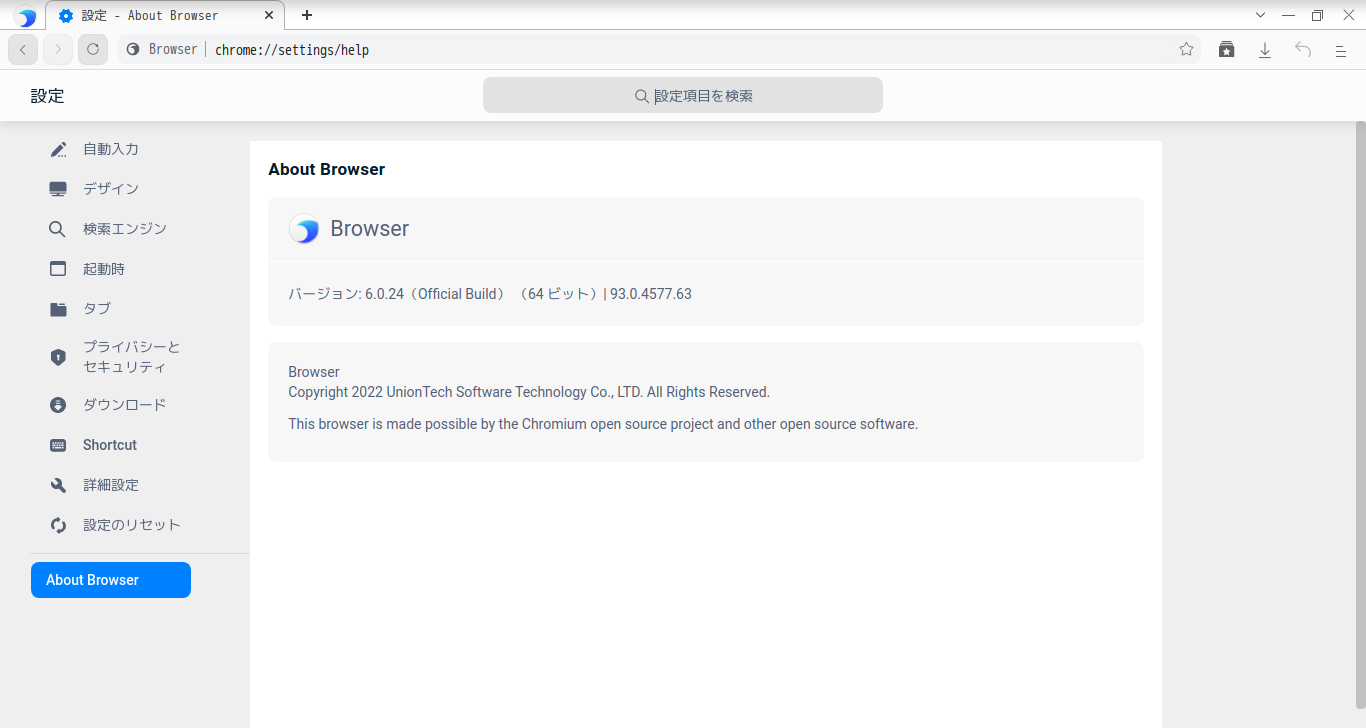The image size is (1366, 728).
Task: Reload the current page
Action: [93, 49]
